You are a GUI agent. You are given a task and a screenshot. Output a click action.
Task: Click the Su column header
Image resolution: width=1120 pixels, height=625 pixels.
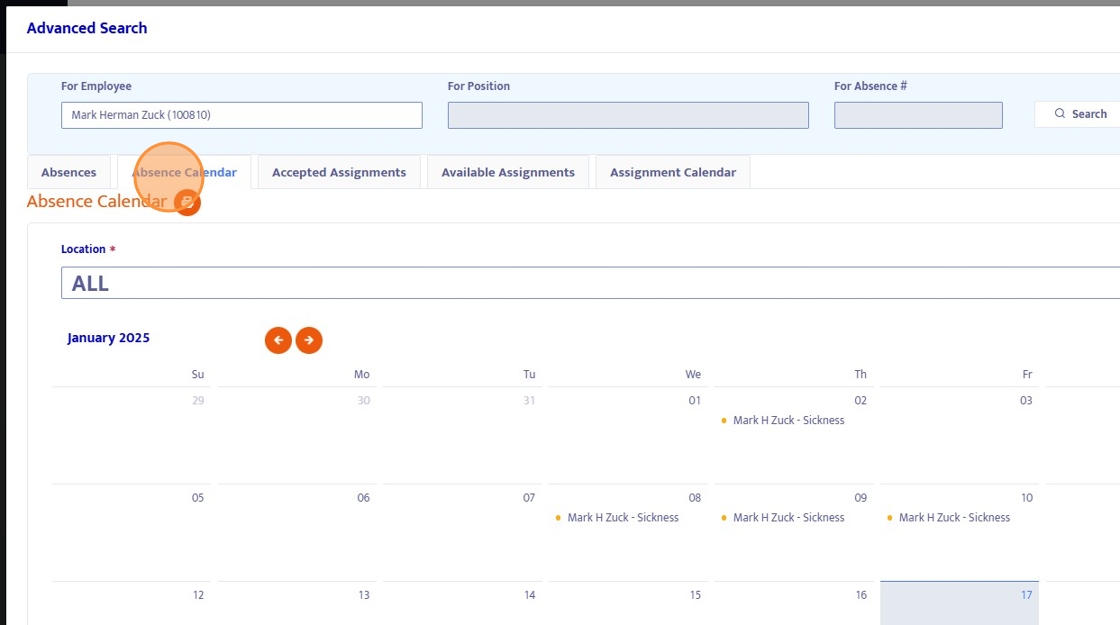point(198,374)
